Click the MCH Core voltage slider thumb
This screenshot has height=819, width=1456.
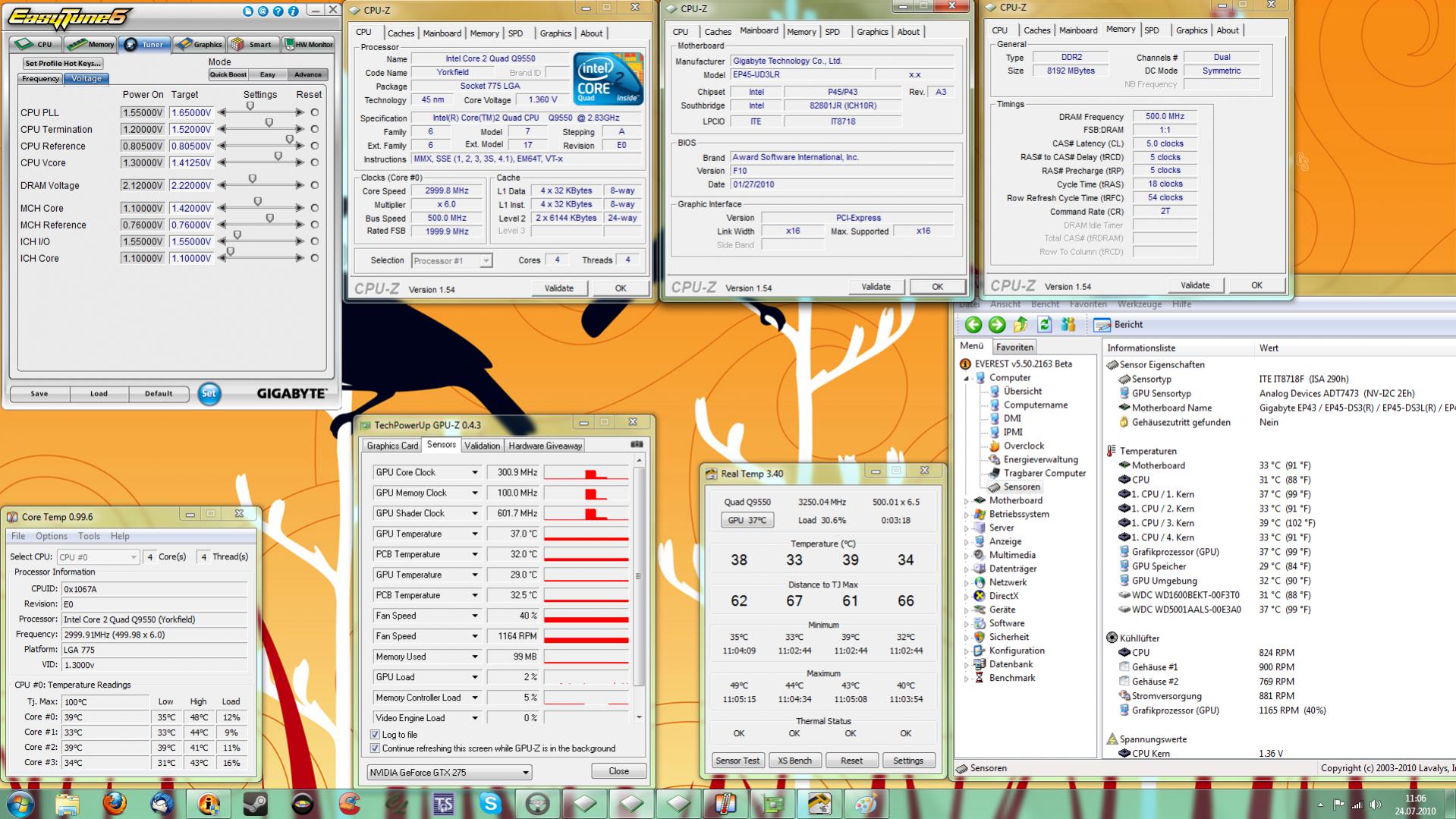click(258, 203)
